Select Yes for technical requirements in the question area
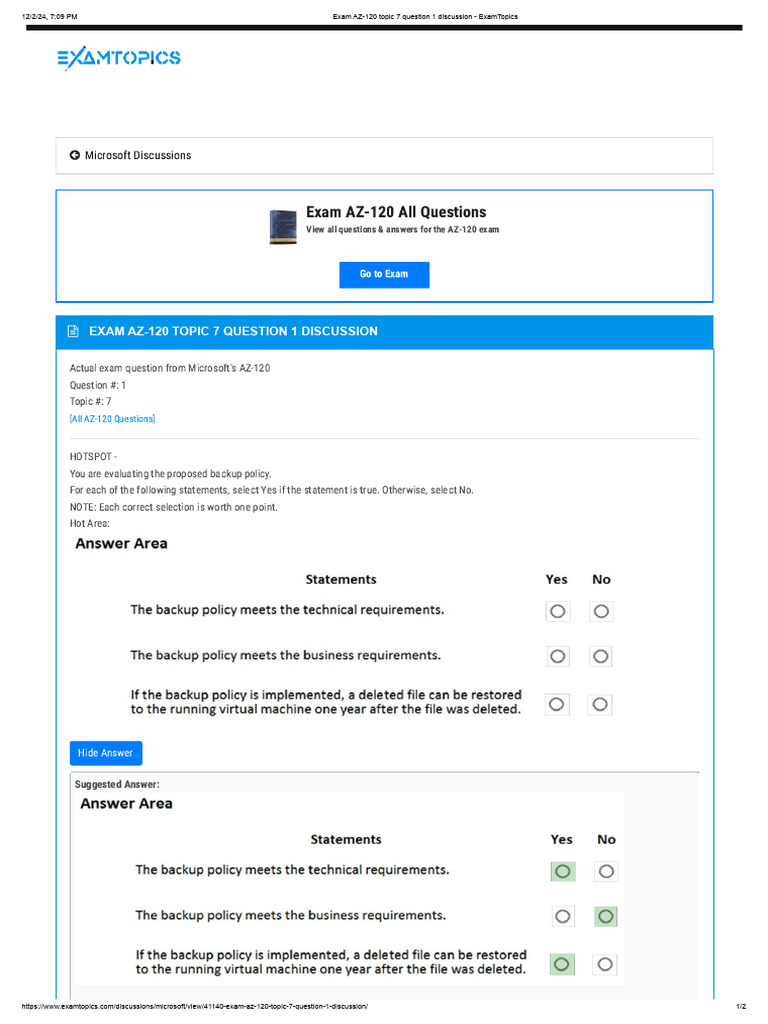This screenshot has width=768, height=1024. tap(558, 611)
